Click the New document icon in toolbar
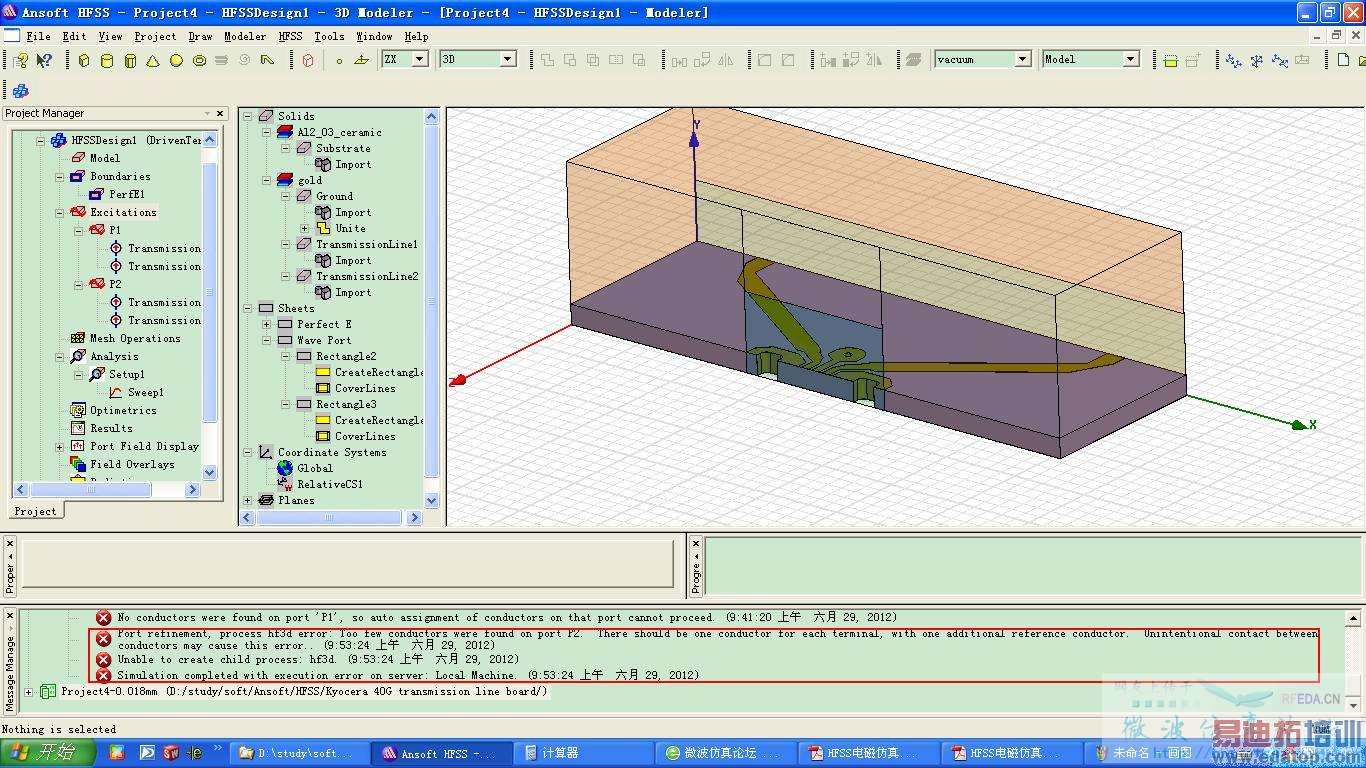This screenshot has height=768, width=1366. pos(1343,60)
